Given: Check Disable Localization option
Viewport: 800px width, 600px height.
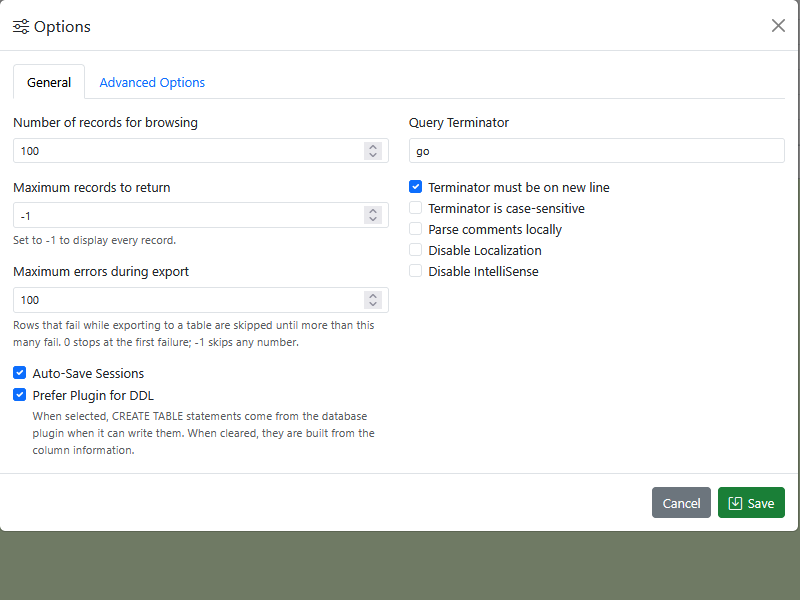Looking at the screenshot, I should click(x=415, y=249).
